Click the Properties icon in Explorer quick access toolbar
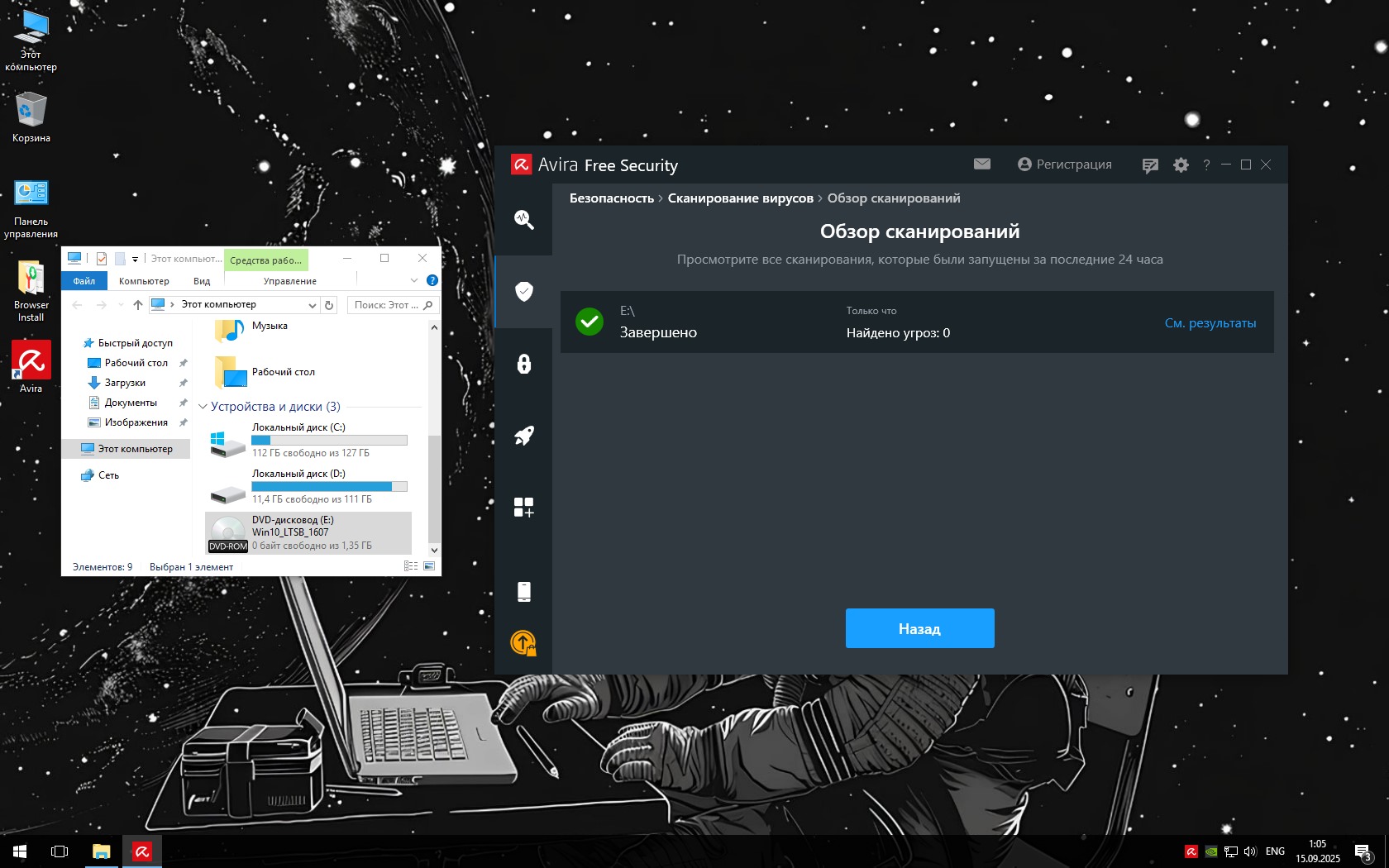This screenshot has height=868, width=1389. (102, 259)
